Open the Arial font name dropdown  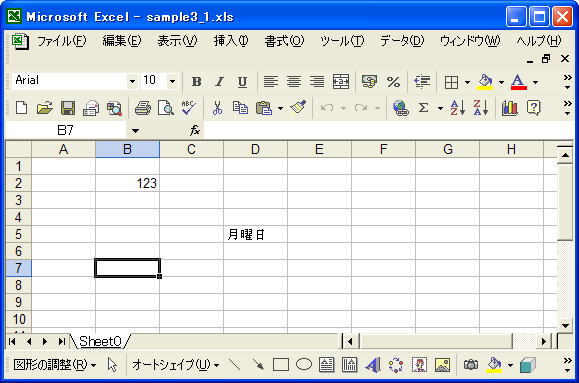(132, 81)
